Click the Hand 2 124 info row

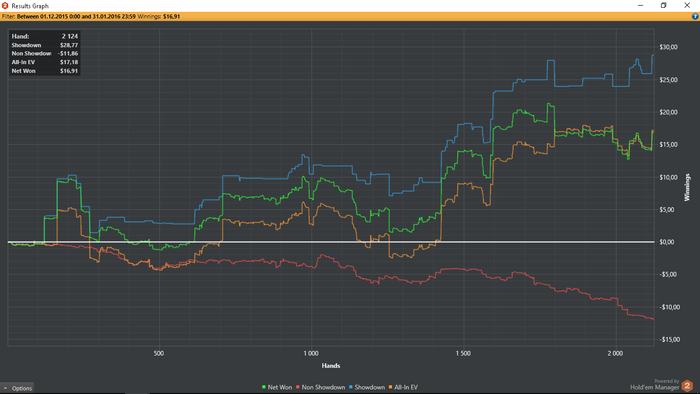click(45, 36)
